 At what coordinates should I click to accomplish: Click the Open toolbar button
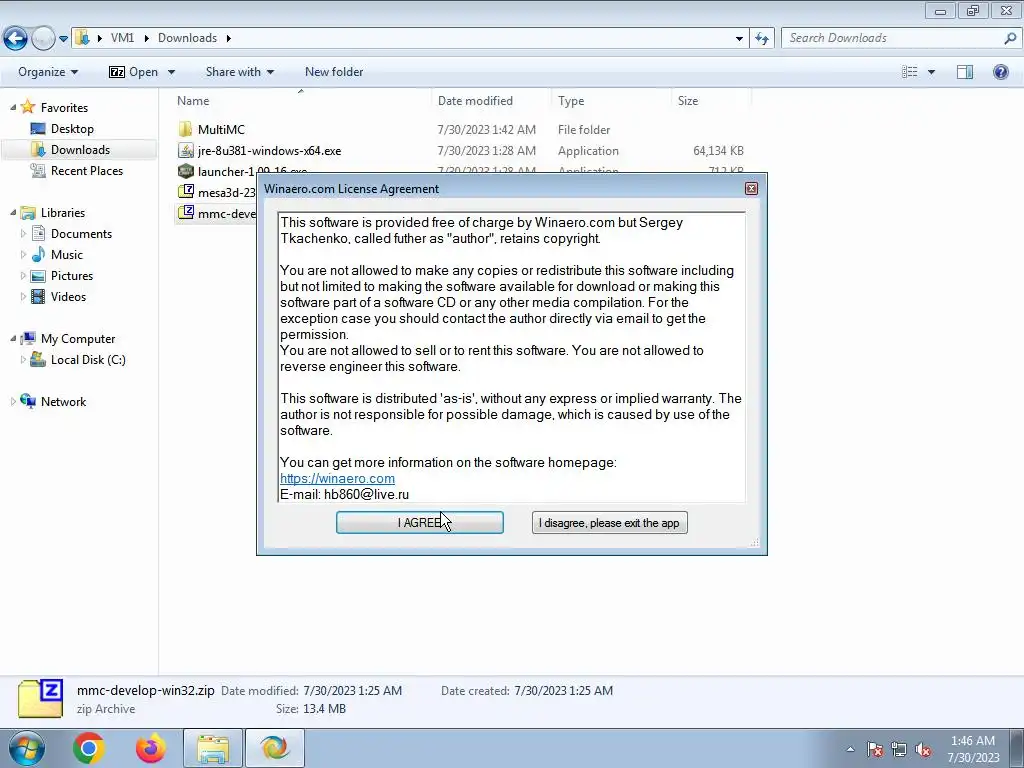pos(133,72)
